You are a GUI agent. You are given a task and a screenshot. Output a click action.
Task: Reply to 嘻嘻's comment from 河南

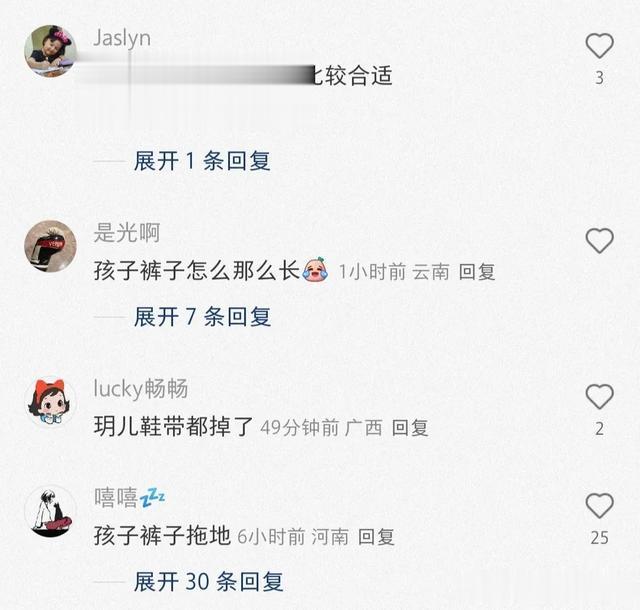376,537
